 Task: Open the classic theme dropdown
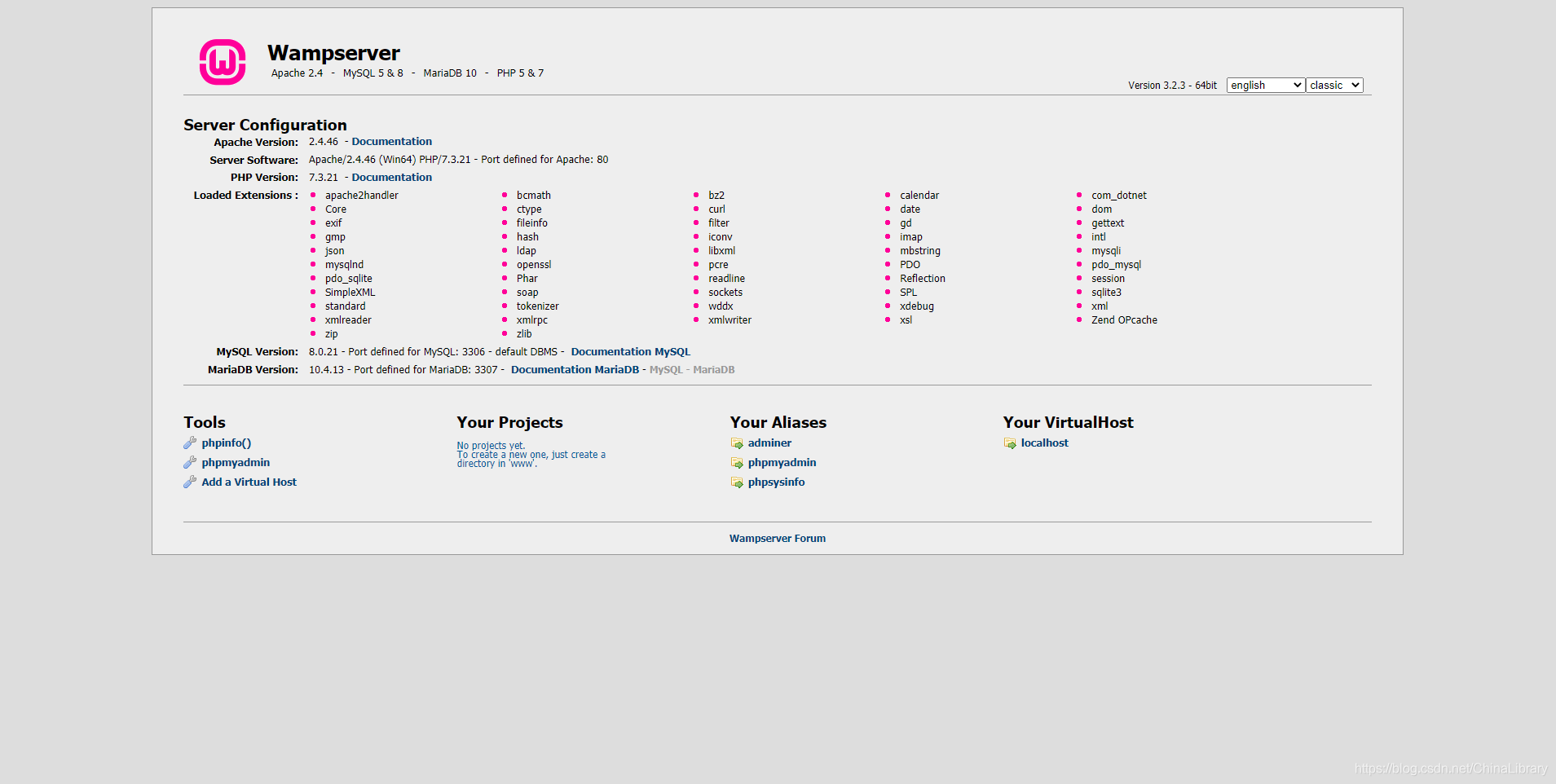(1334, 85)
